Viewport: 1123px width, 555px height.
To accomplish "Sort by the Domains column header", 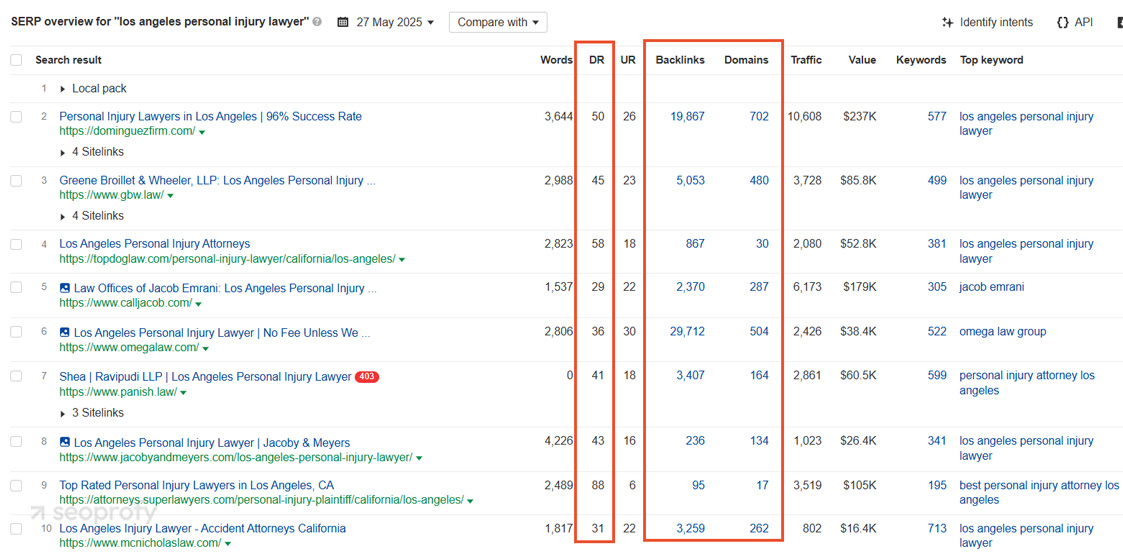I will [746, 60].
